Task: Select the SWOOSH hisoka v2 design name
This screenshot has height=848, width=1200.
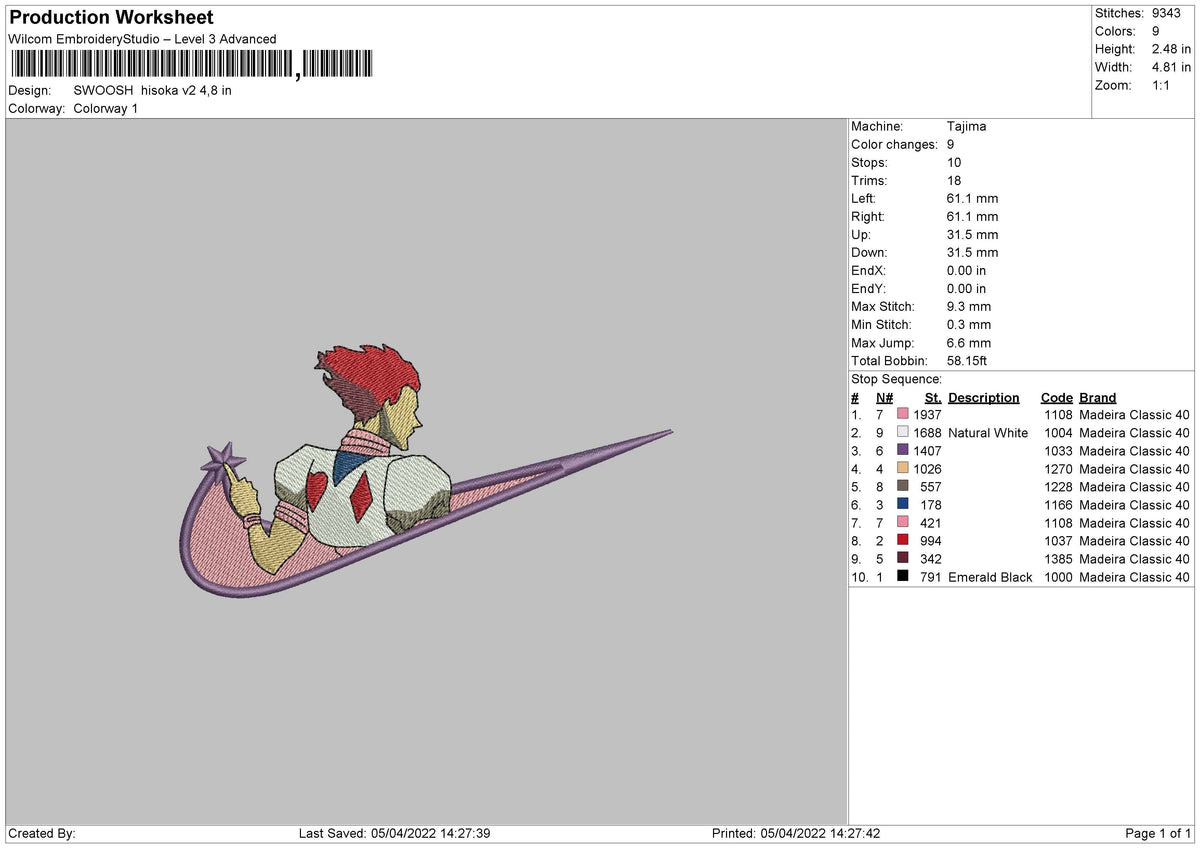Action: click(151, 90)
